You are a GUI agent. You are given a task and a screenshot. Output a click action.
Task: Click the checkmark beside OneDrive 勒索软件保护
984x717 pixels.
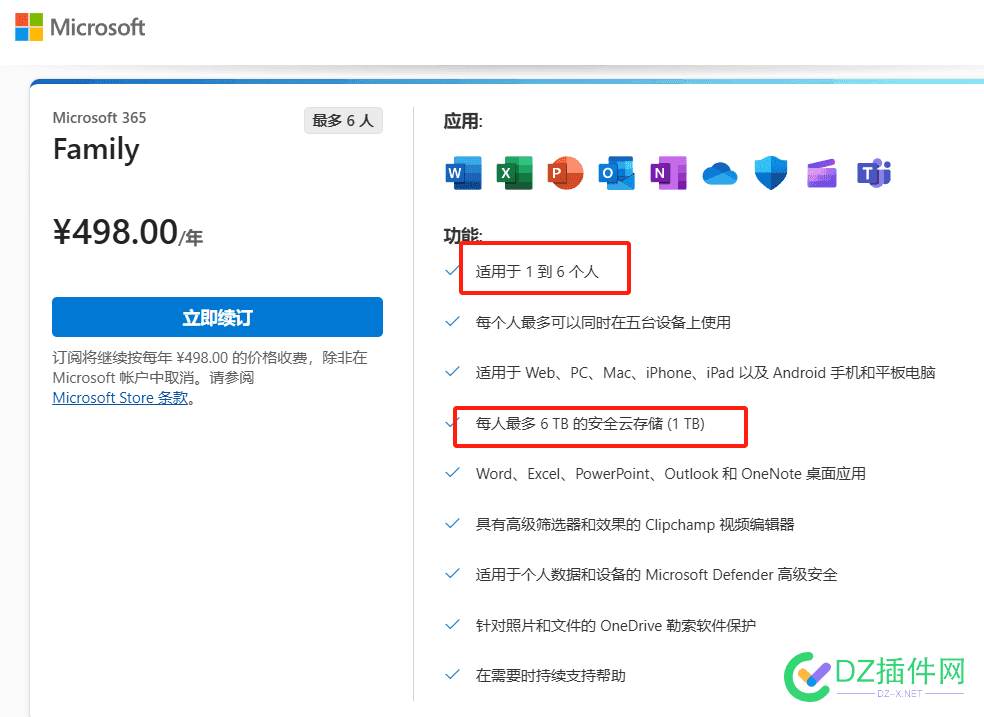[452, 625]
